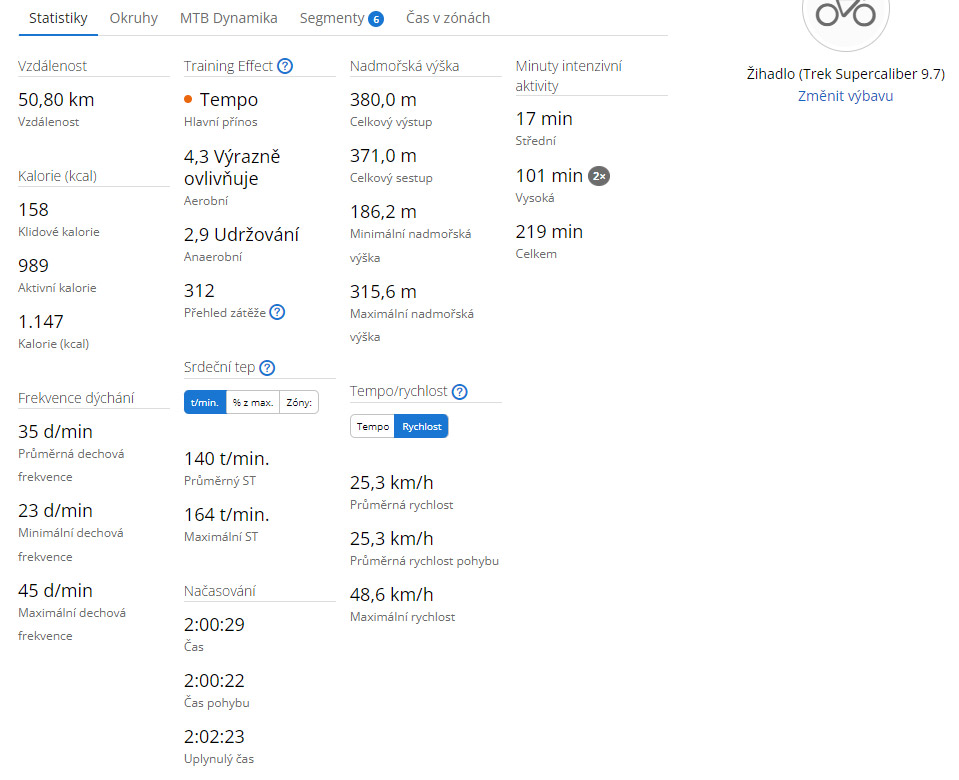Switch heart rate view to Zóny
The width and height of the screenshot is (959, 780).
point(299,403)
